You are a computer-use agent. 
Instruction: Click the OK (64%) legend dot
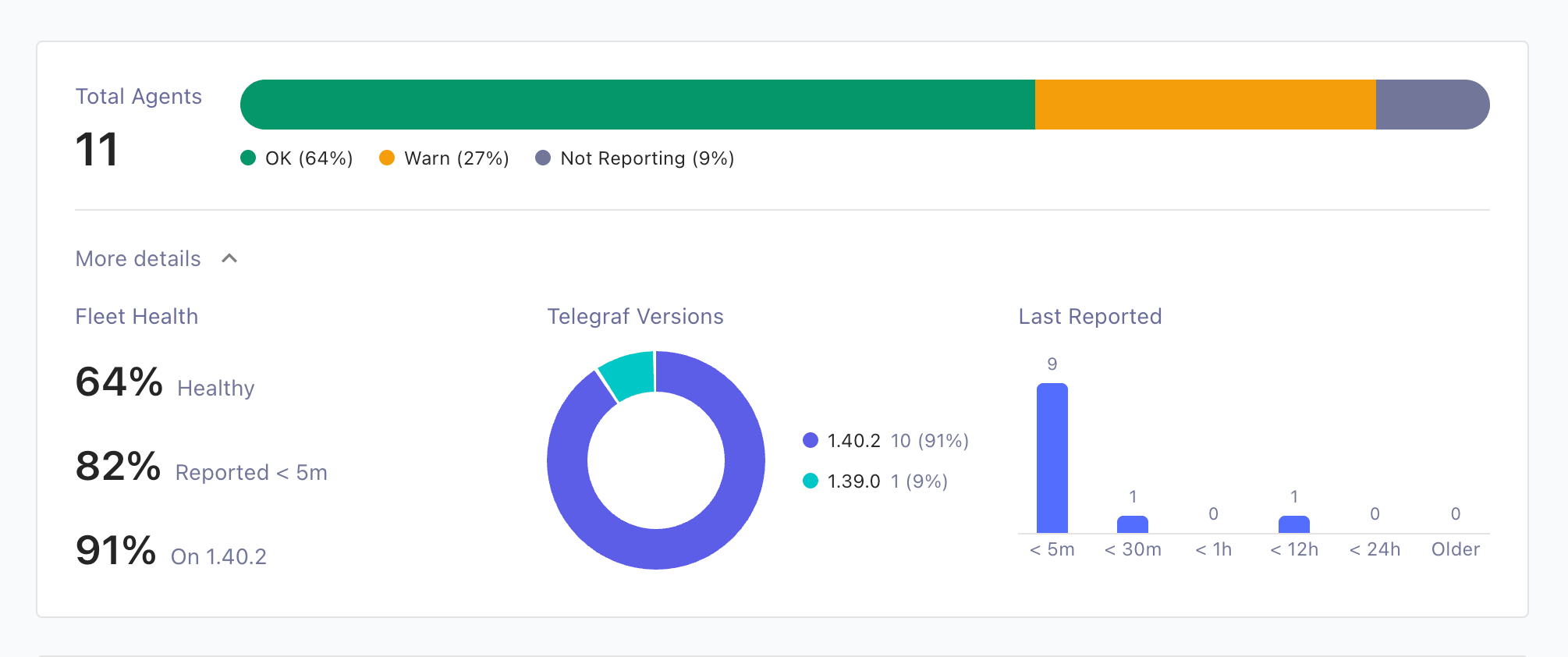248,158
